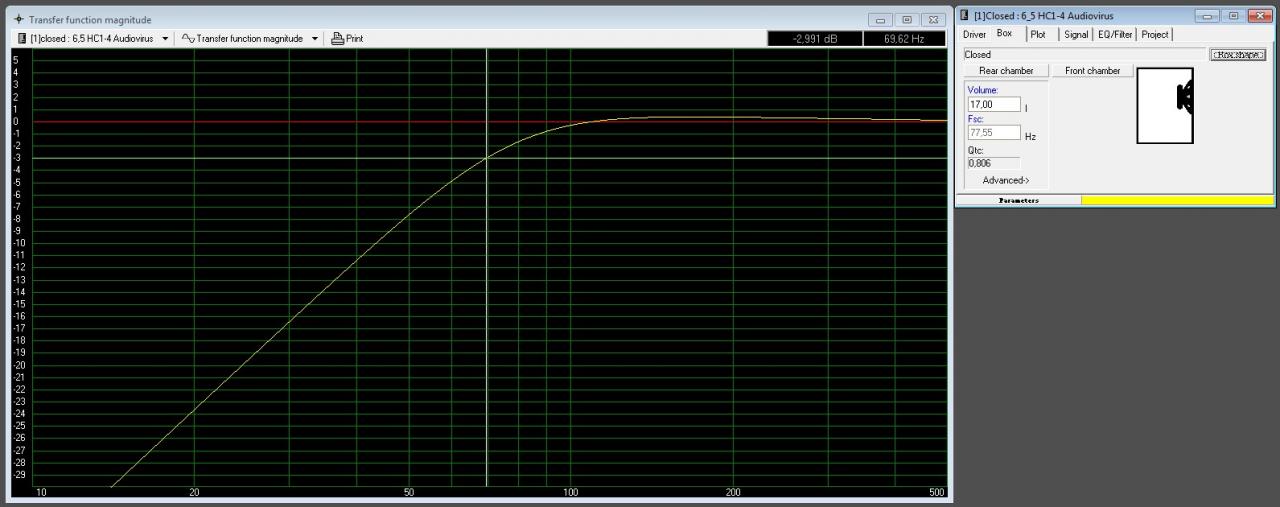
Task: Click into the Volume input field
Action: (994, 104)
